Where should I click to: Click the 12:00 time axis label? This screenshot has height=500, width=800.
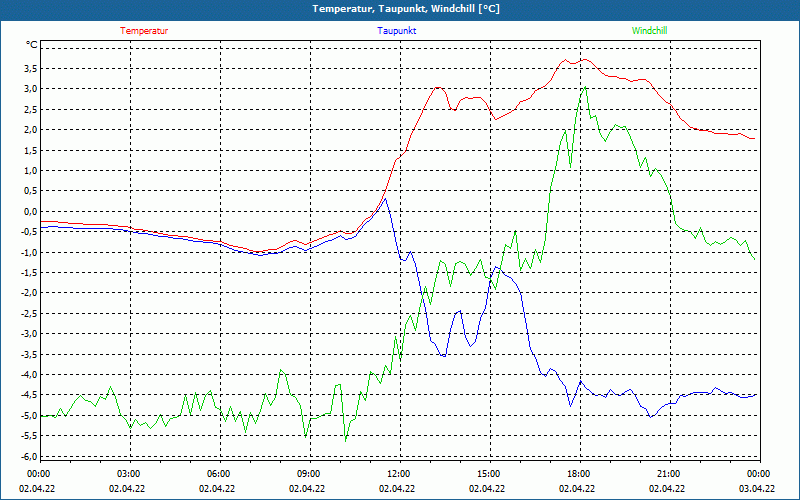coord(399,474)
